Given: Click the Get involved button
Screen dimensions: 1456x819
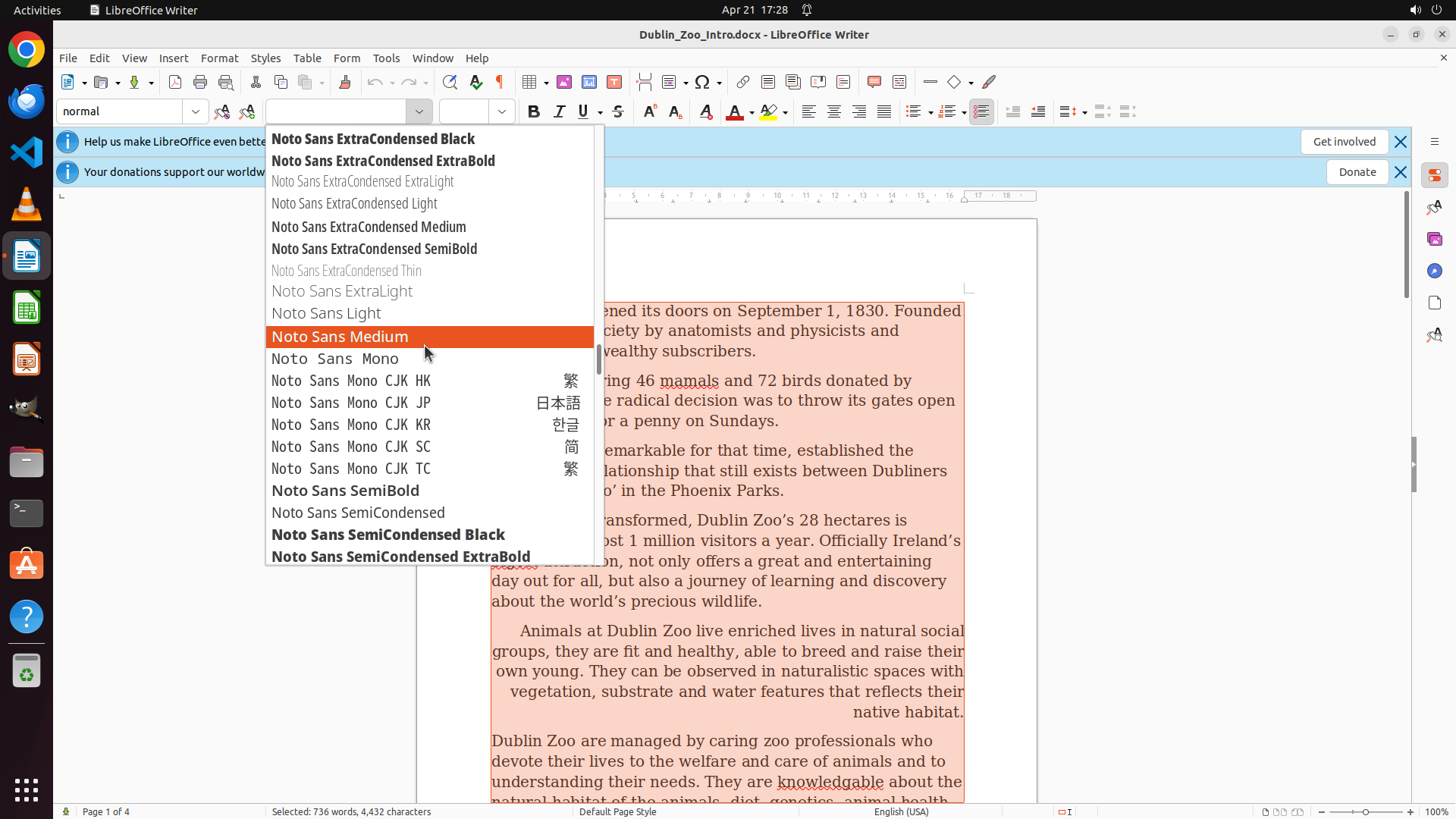Looking at the screenshot, I should [1344, 142].
